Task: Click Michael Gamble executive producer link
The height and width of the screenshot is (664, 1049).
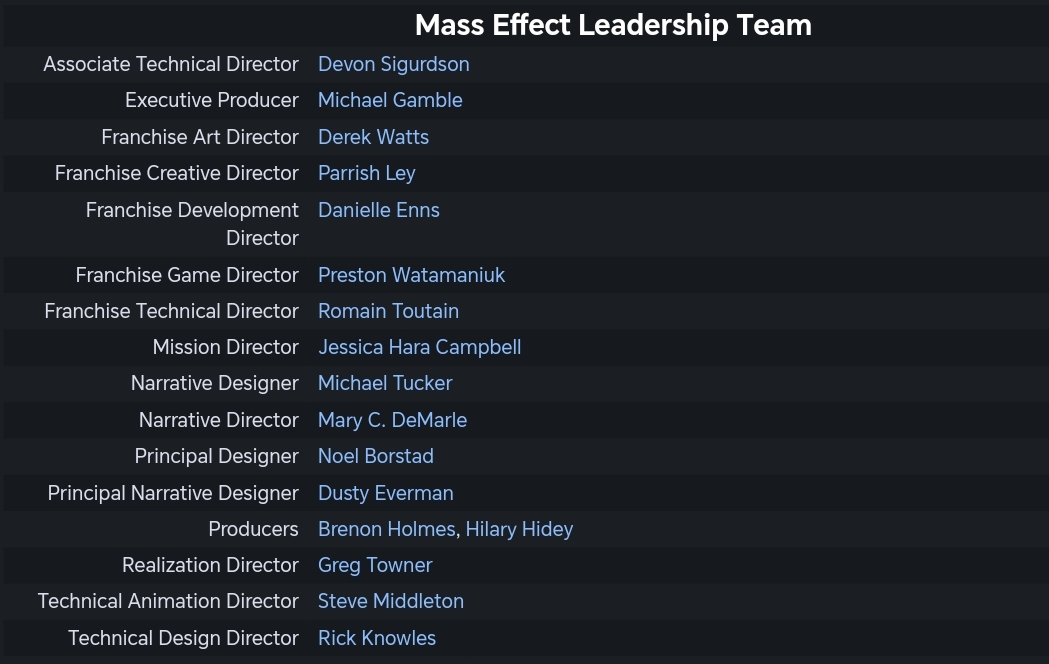Action: point(390,100)
